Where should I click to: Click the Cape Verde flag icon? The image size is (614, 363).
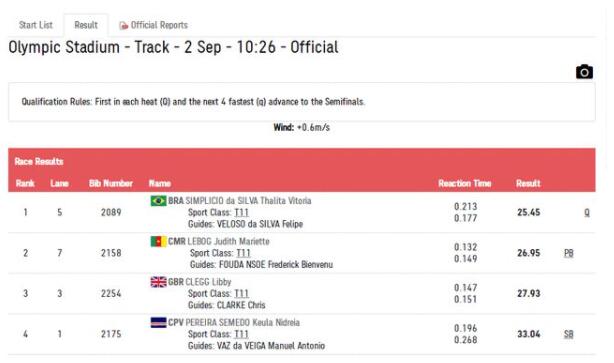click(x=159, y=322)
